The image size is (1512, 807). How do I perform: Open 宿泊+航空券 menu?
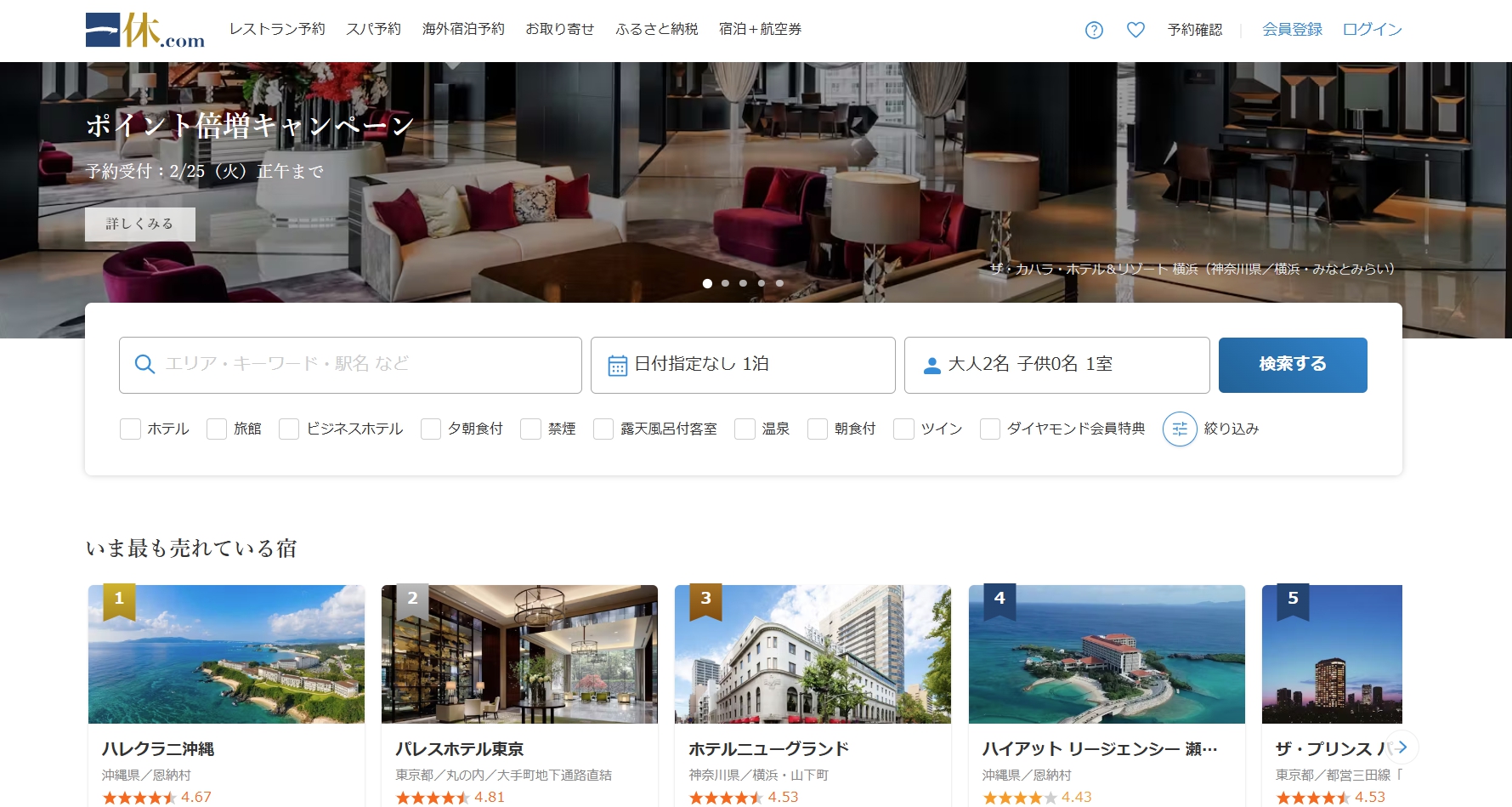(x=760, y=29)
